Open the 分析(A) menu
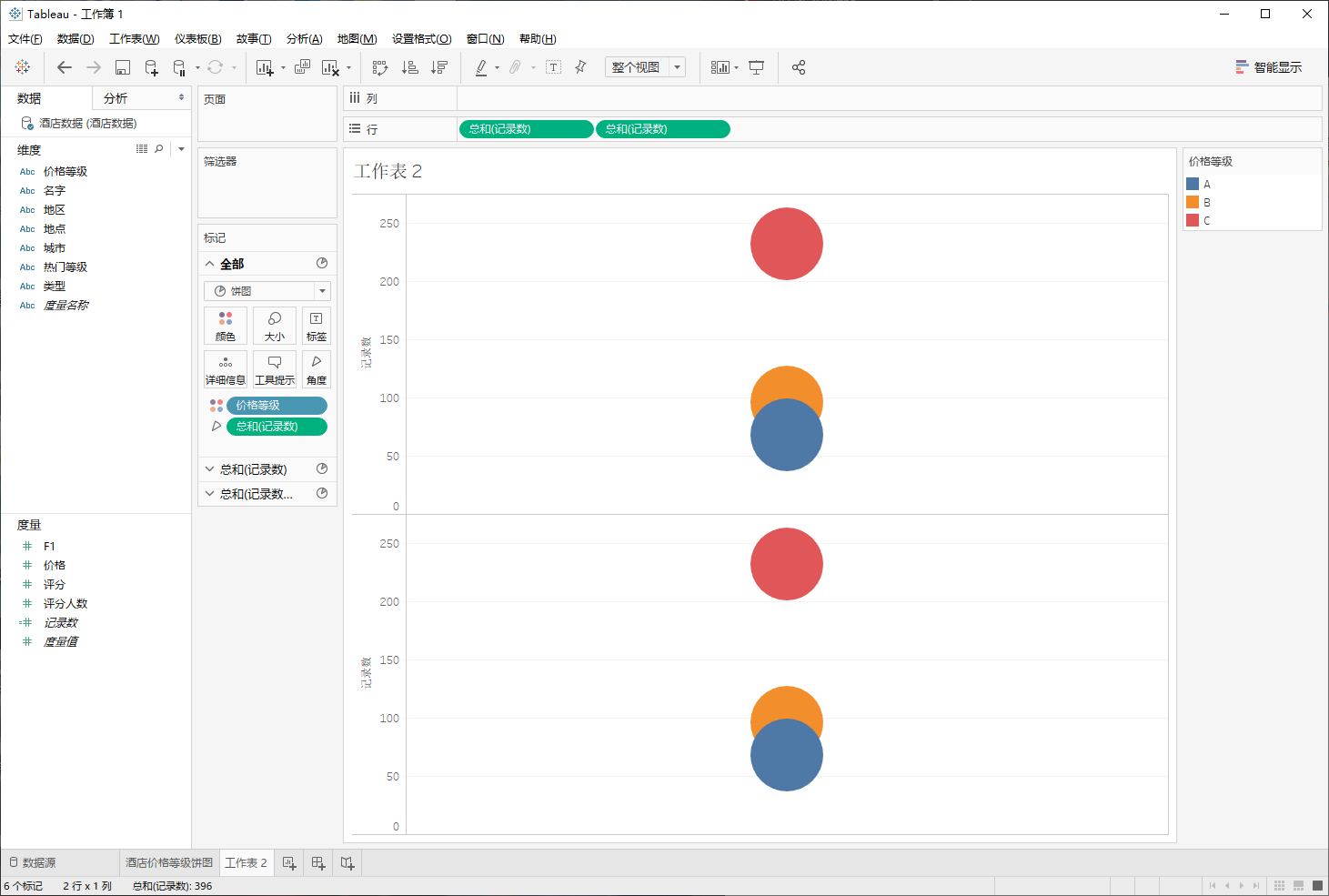1329x896 pixels. point(305,39)
